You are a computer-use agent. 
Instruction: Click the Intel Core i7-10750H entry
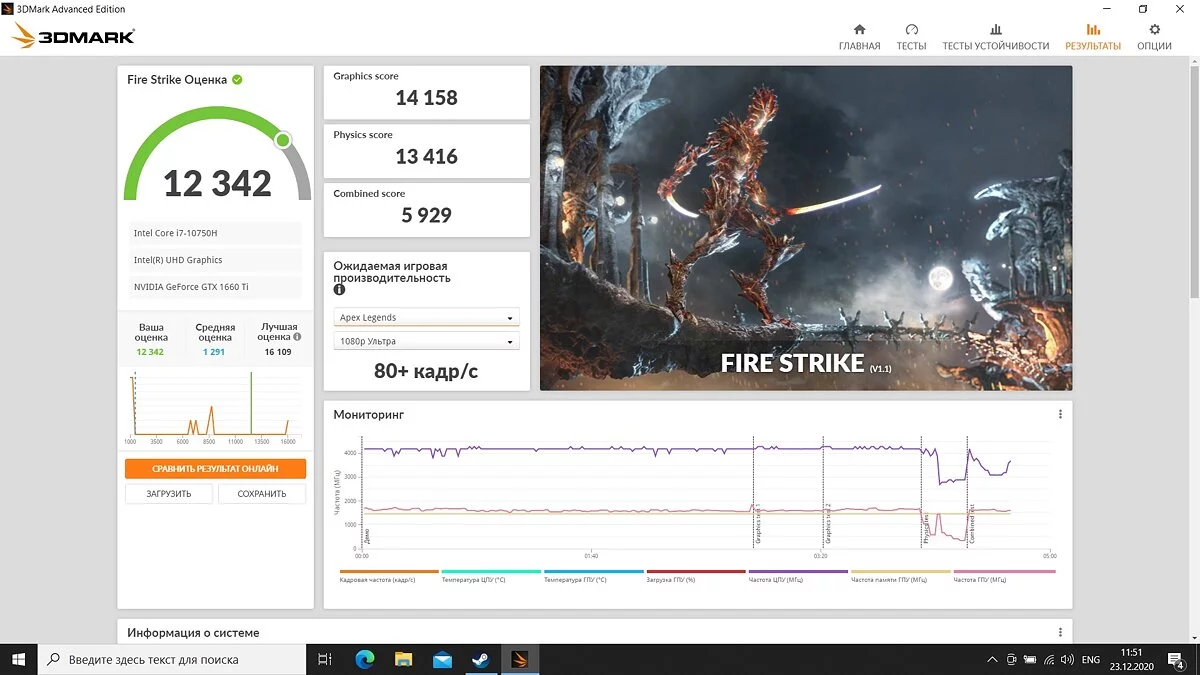tap(214, 233)
